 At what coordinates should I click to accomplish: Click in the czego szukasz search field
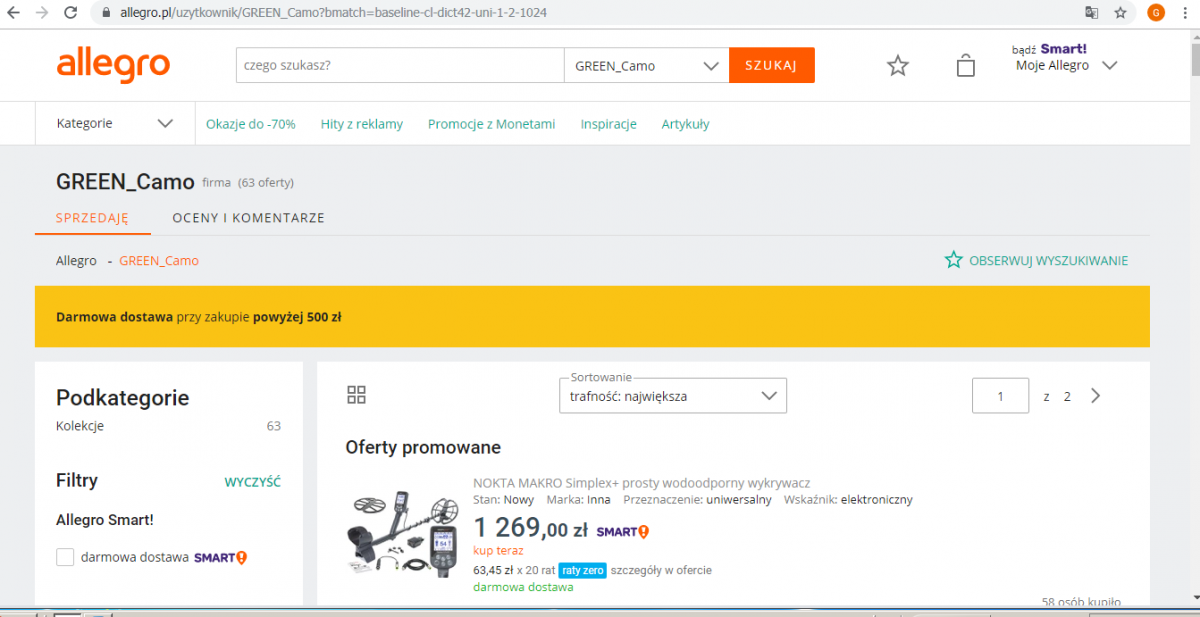click(x=400, y=66)
